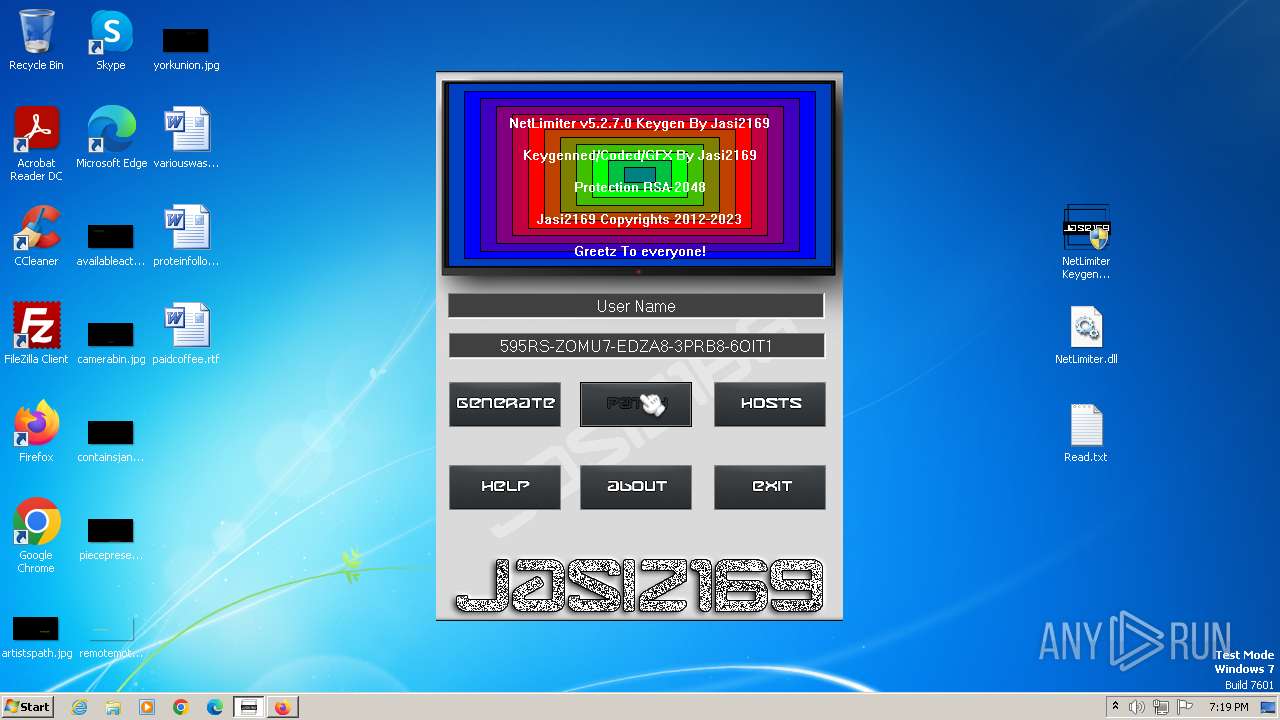Open Recycle Bin desktop icon

[x=36, y=40]
